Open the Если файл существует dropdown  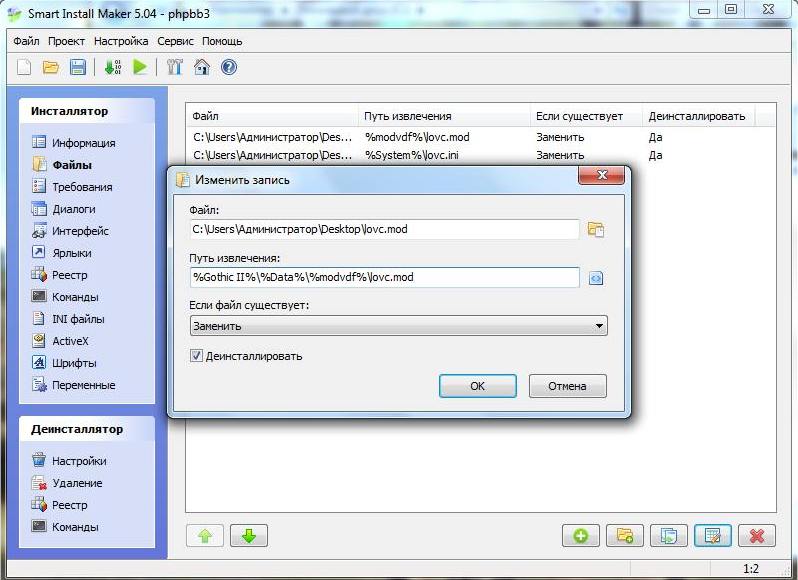coord(398,326)
